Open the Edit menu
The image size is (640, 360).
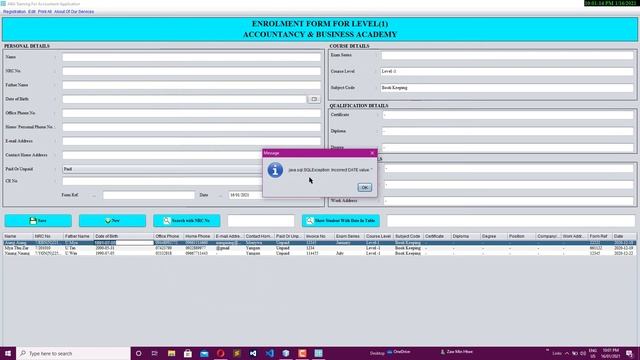click(x=32, y=12)
